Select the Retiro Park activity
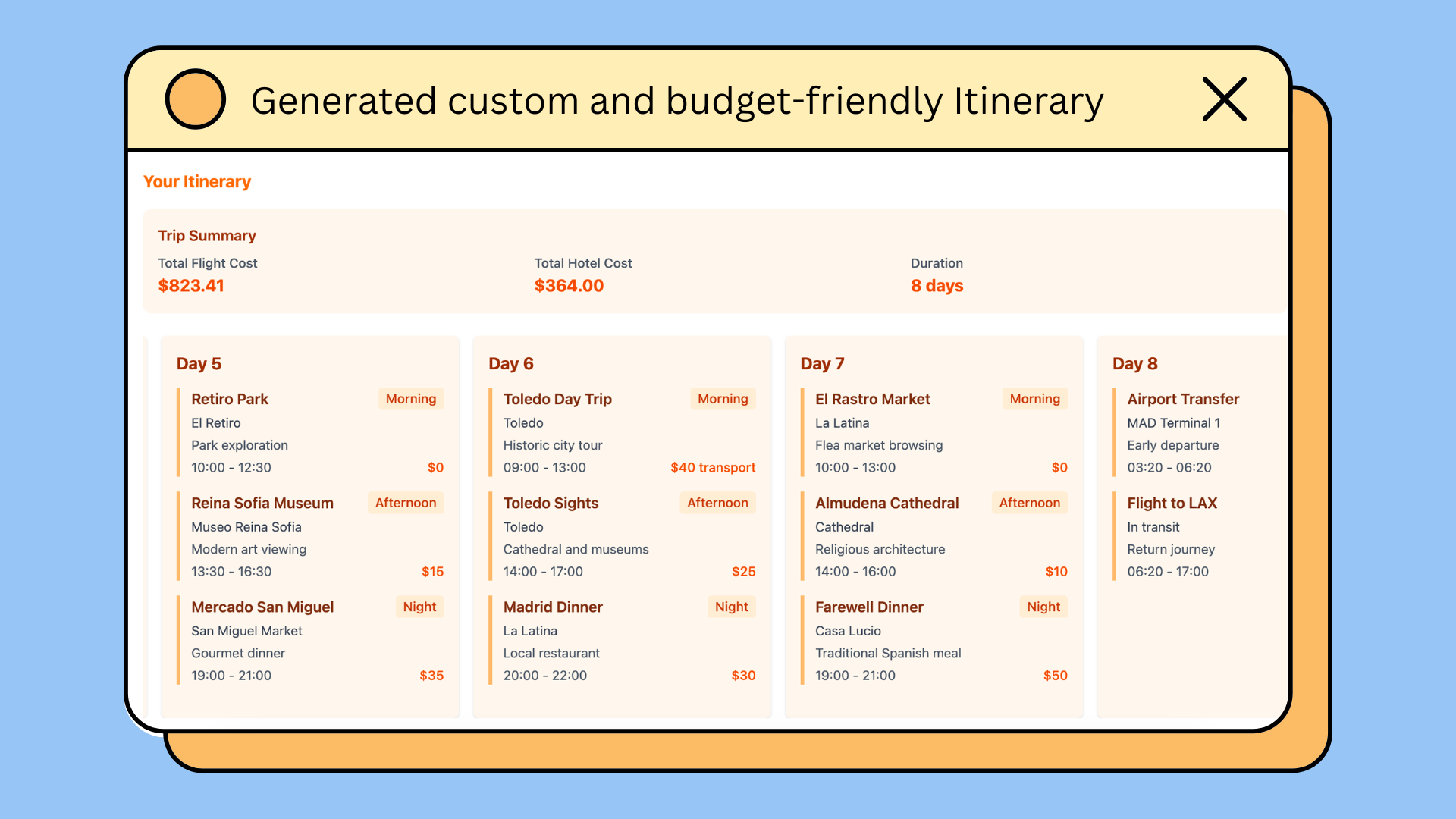This screenshot has height=819, width=1456. coord(230,399)
